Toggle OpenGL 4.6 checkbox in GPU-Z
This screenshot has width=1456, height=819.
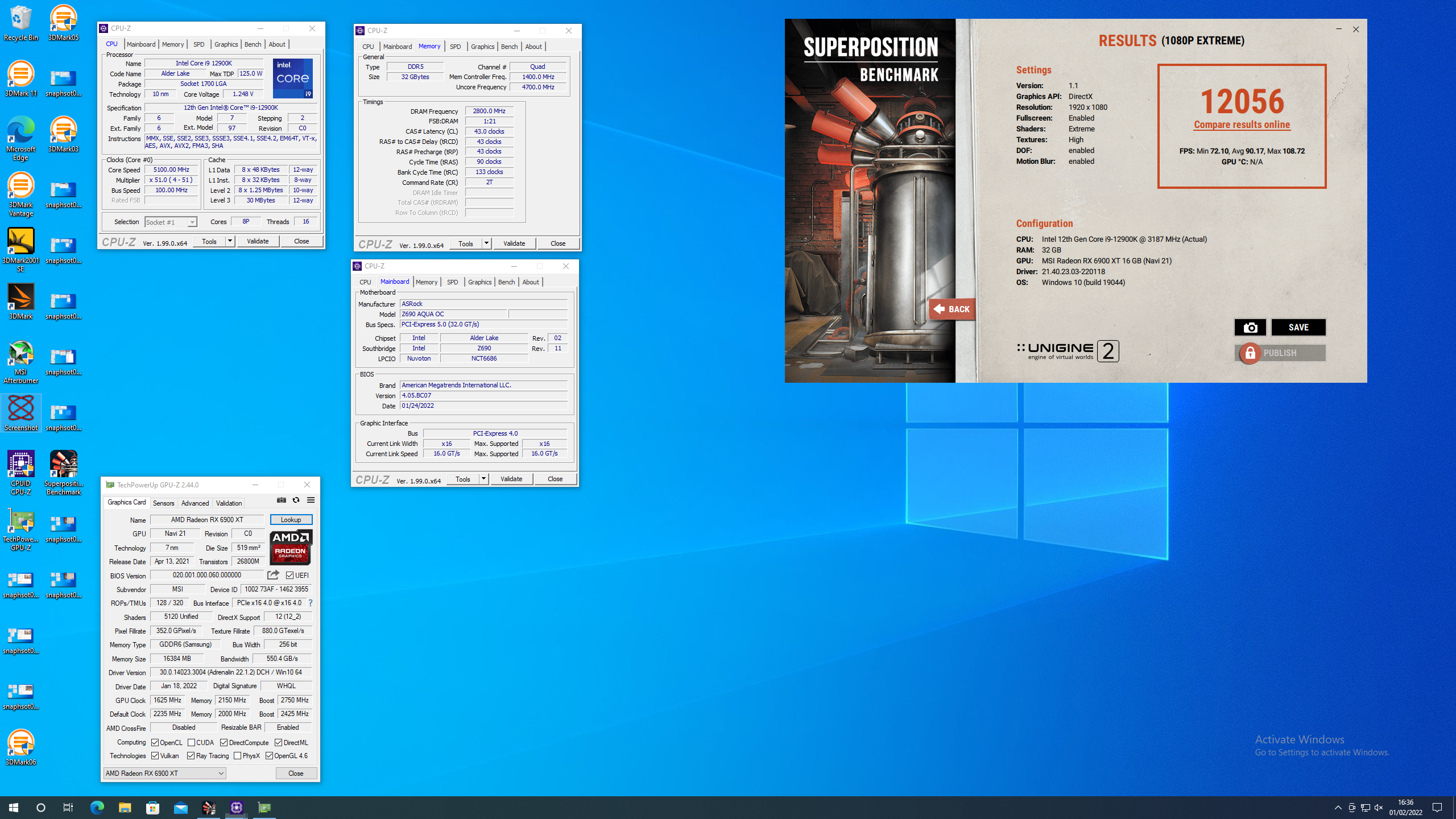[269, 755]
